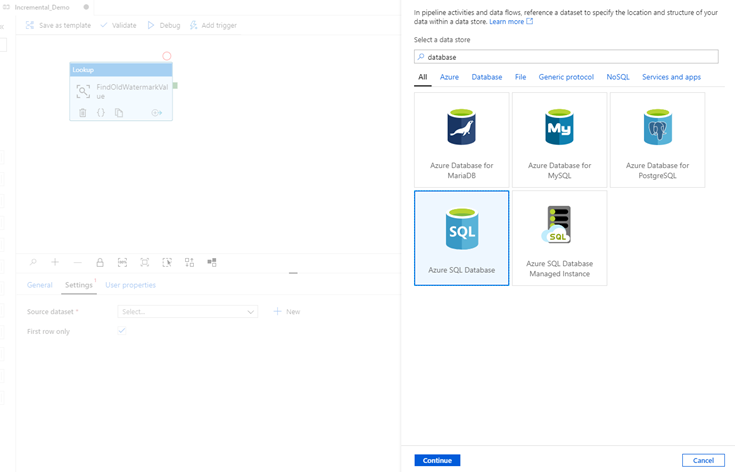Expand the Source dataset dropdown

(x=187, y=312)
